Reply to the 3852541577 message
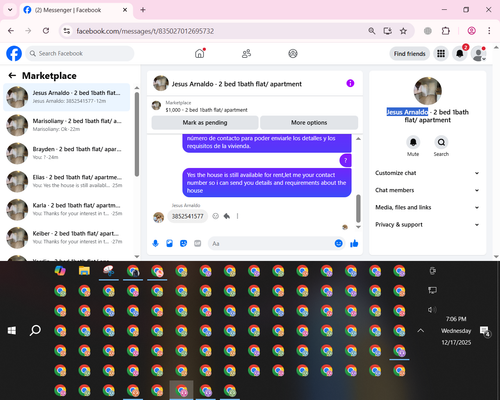500x400 pixels. (227, 216)
